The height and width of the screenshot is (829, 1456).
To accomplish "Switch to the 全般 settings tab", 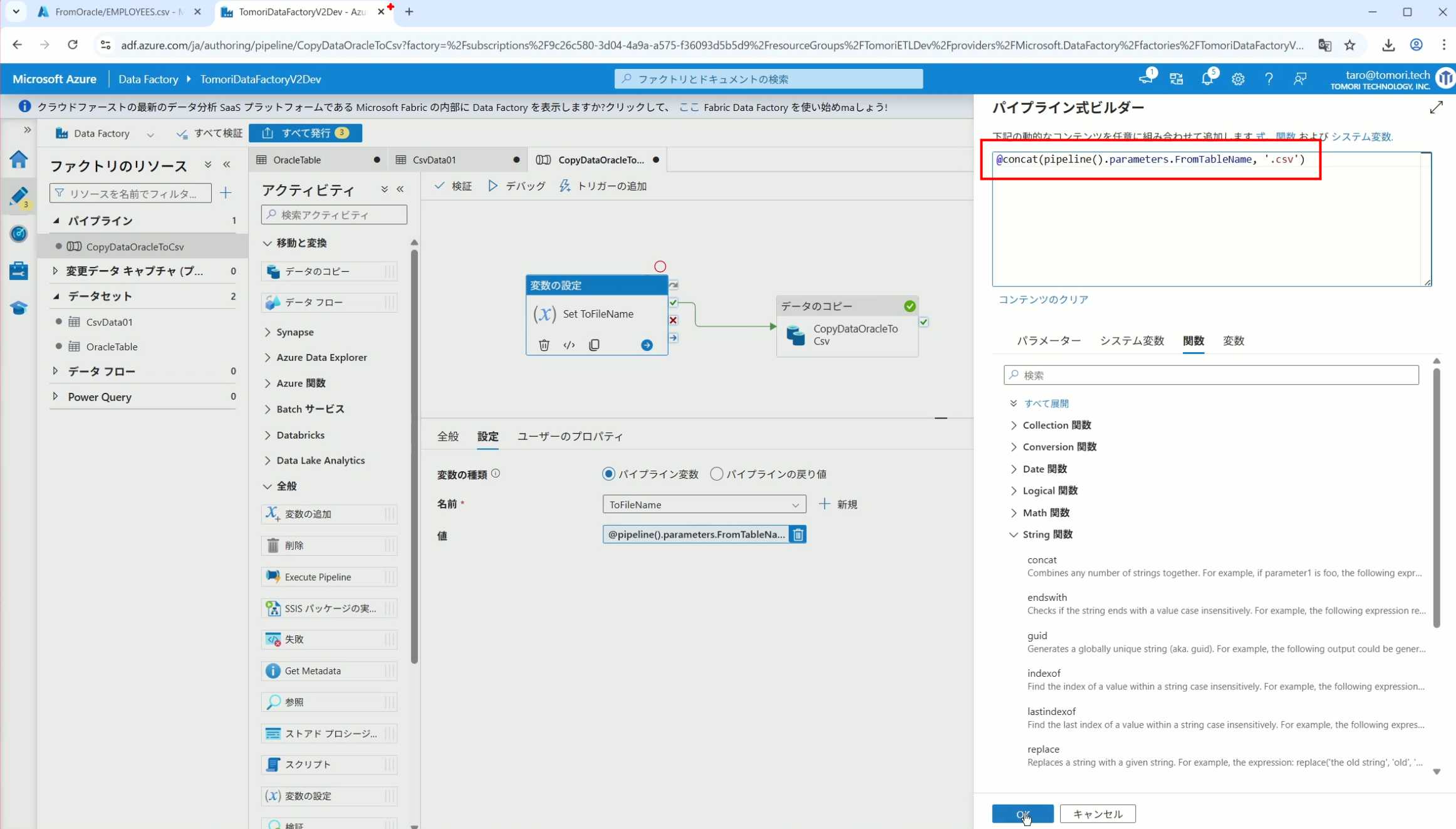I will (x=447, y=437).
